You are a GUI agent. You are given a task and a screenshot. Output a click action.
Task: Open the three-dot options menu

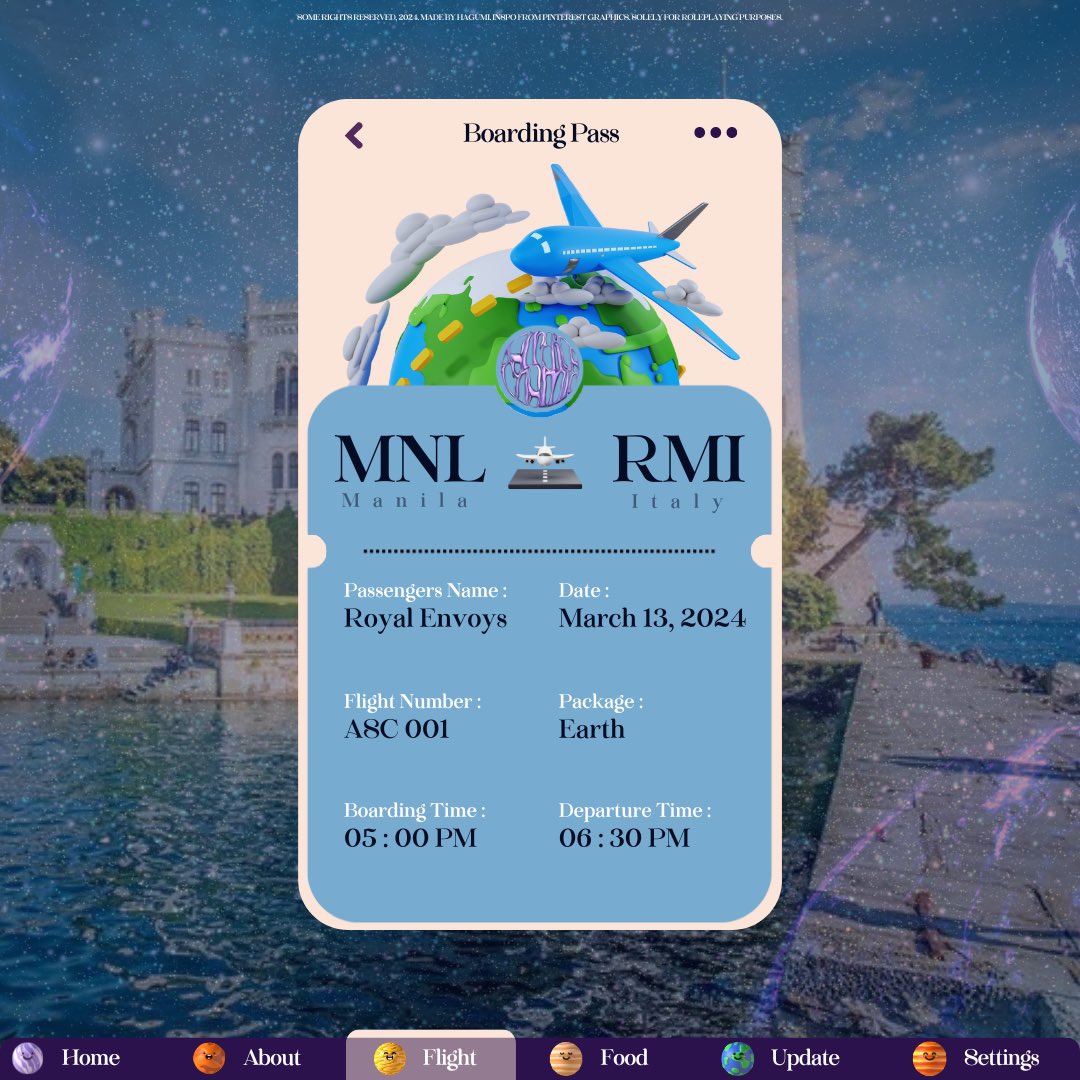click(716, 132)
